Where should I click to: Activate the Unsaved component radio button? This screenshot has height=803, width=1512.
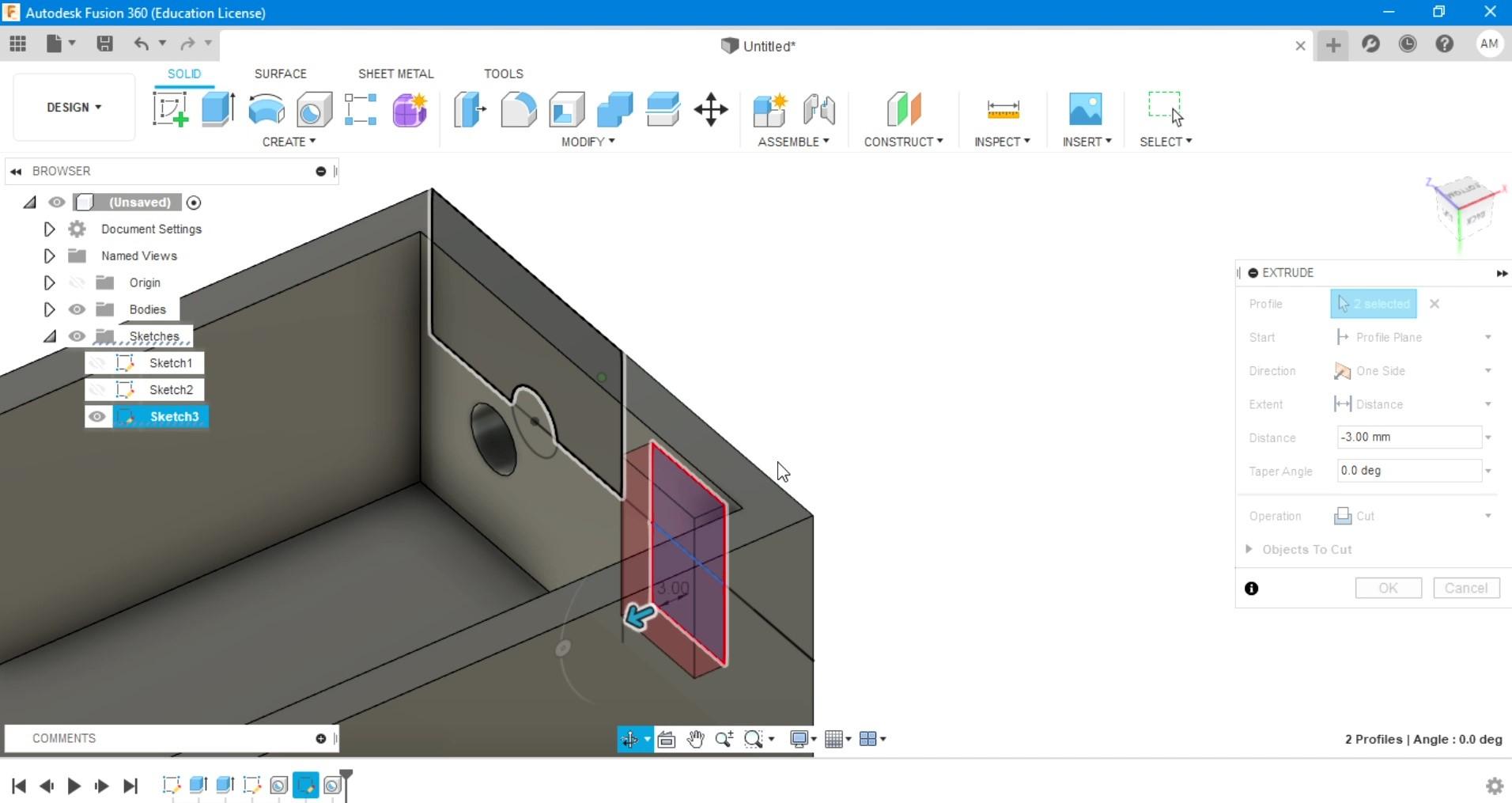[194, 203]
